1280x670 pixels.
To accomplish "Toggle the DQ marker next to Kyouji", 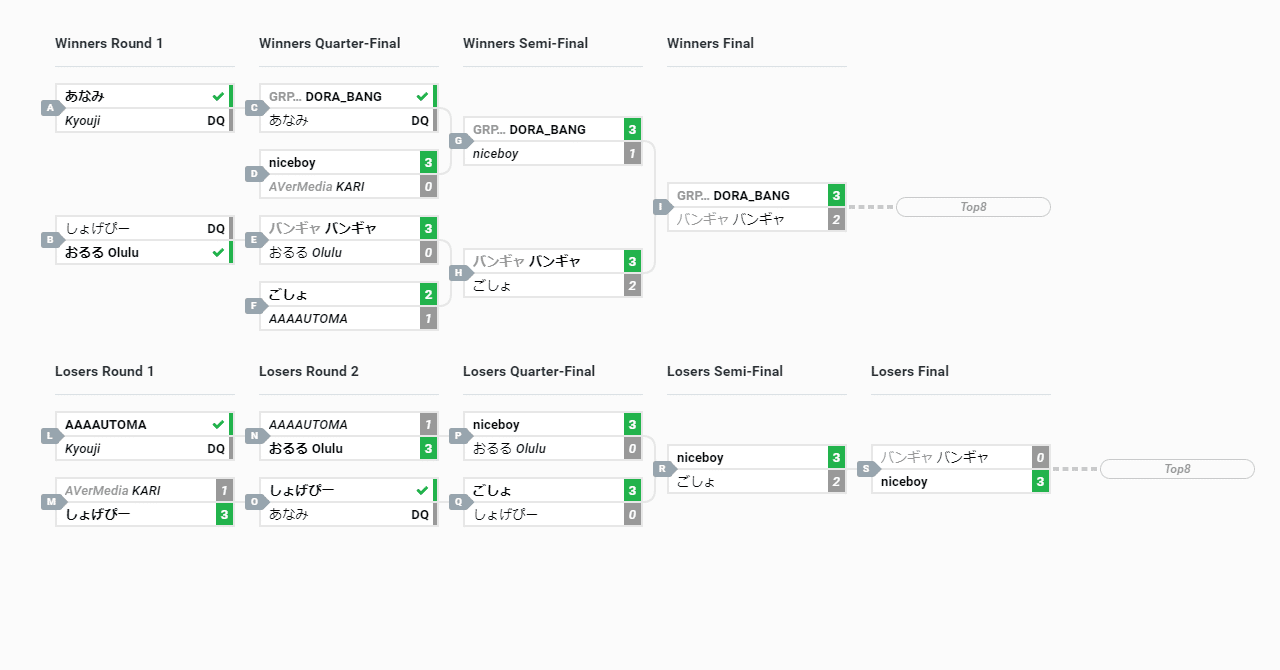I will point(216,120).
